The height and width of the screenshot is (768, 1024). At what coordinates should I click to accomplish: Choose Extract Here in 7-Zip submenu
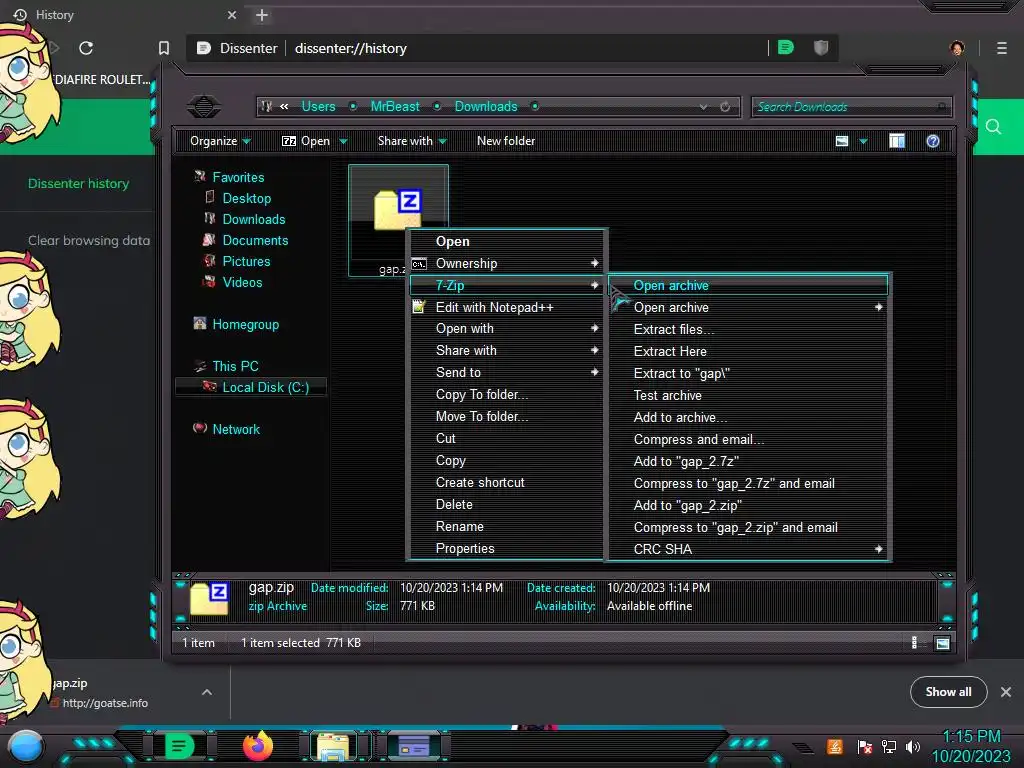point(750,351)
